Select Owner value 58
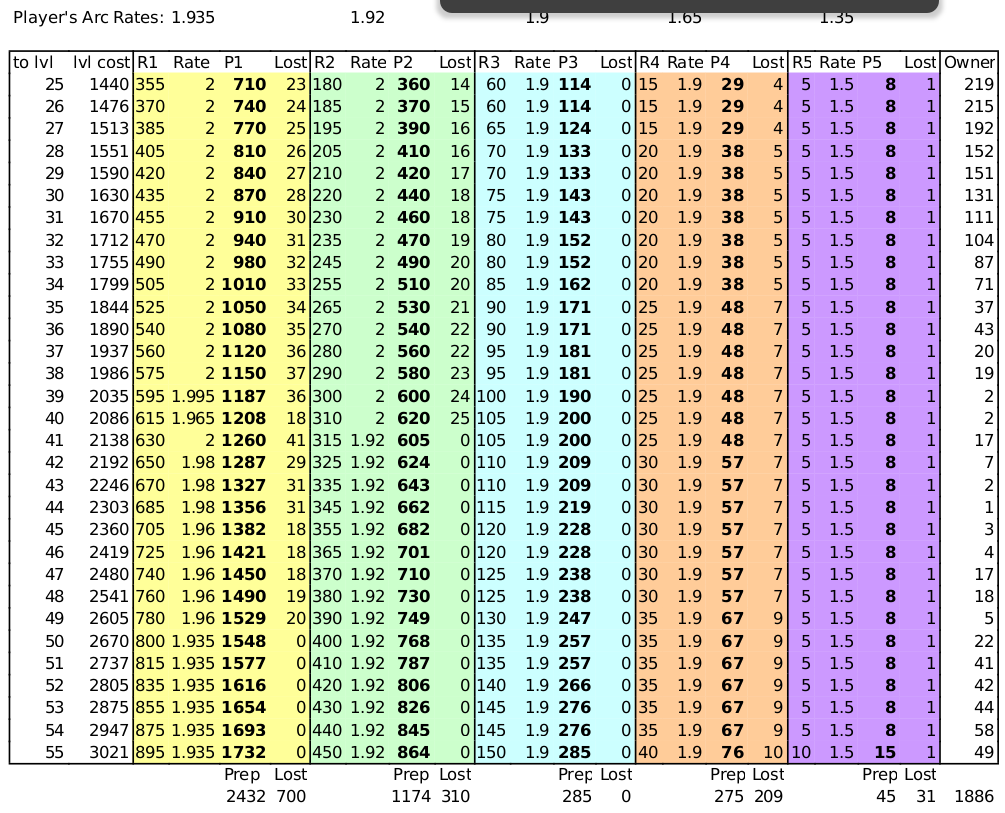 [x=984, y=730]
